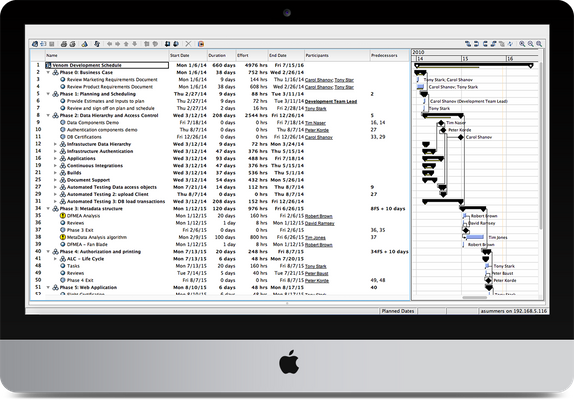Select the start-to-finish link icon

(493, 44)
